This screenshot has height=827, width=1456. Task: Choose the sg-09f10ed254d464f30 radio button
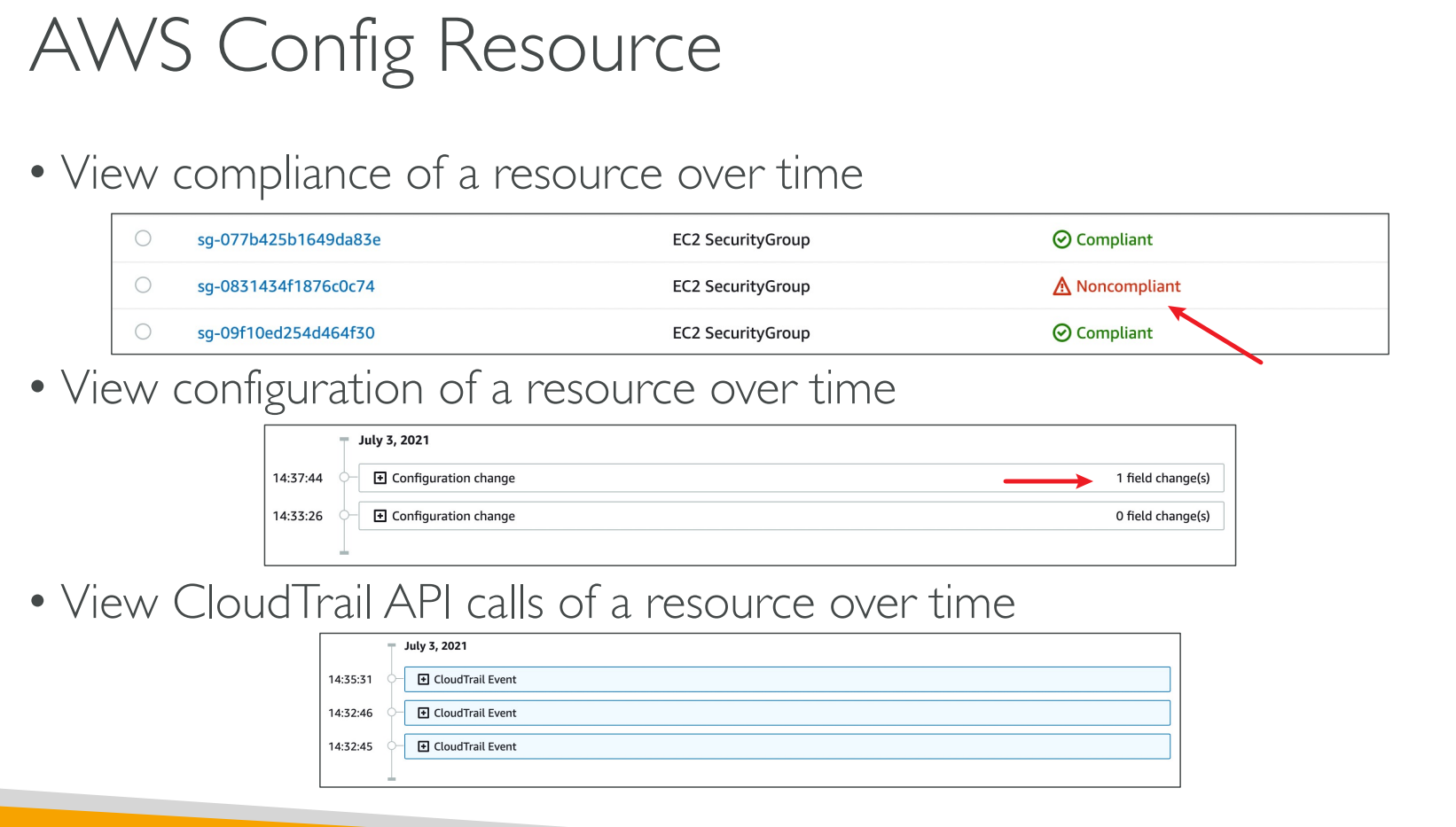pos(143,332)
